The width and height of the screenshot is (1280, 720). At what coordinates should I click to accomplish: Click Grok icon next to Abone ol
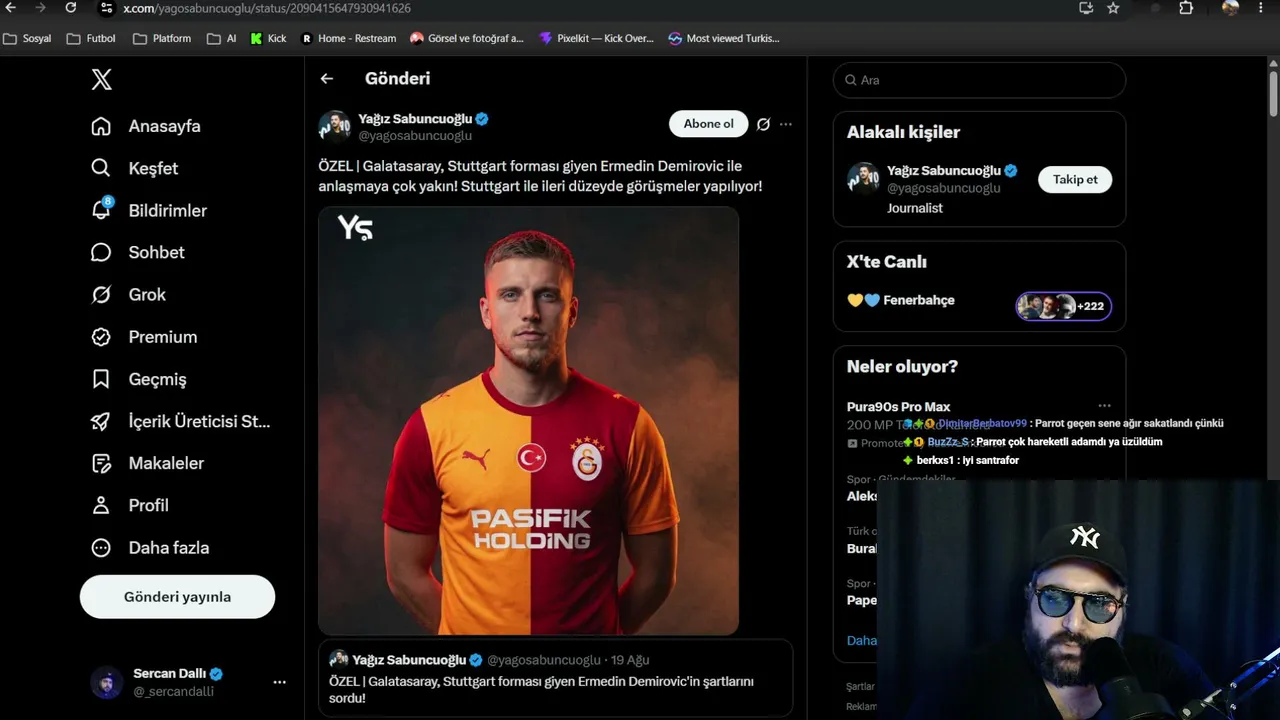(x=763, y=124)
